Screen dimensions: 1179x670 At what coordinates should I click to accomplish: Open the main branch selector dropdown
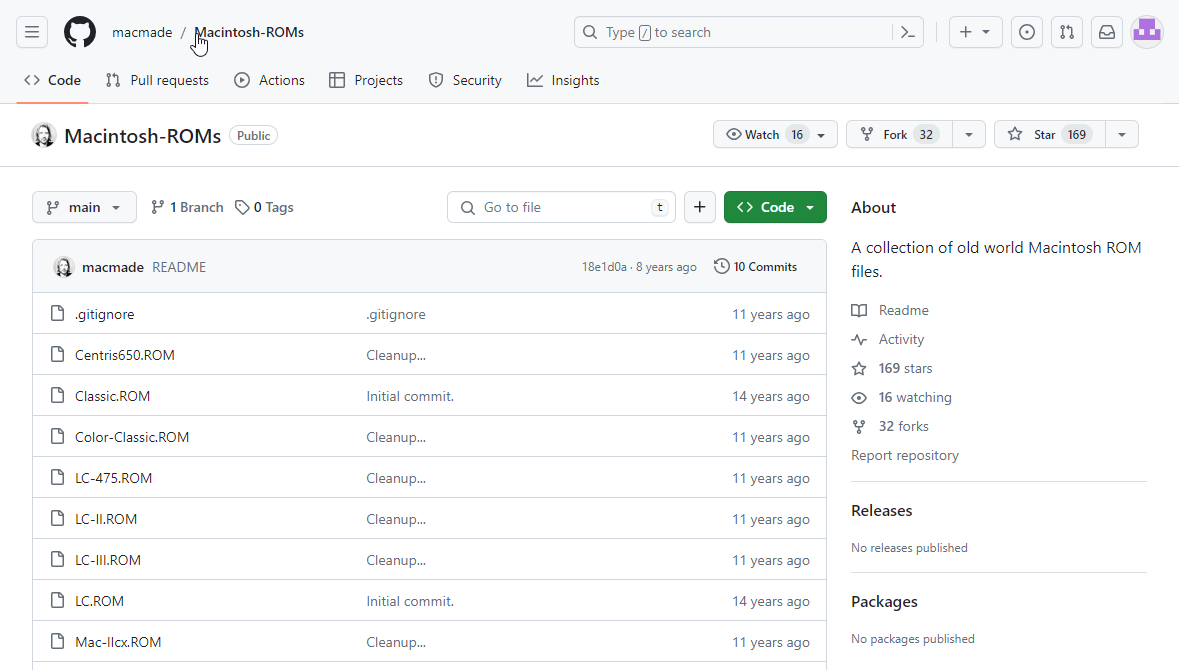pos(84,208)
